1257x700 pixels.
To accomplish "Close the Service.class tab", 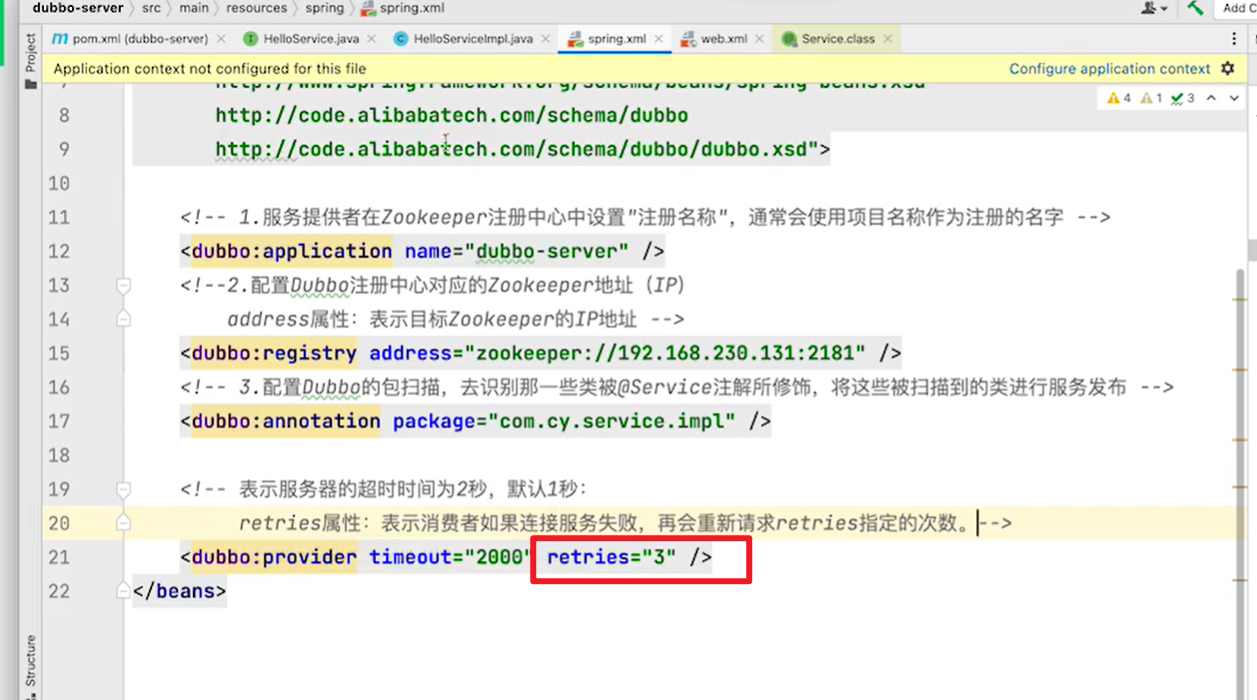I will click(x=887, y=39).
